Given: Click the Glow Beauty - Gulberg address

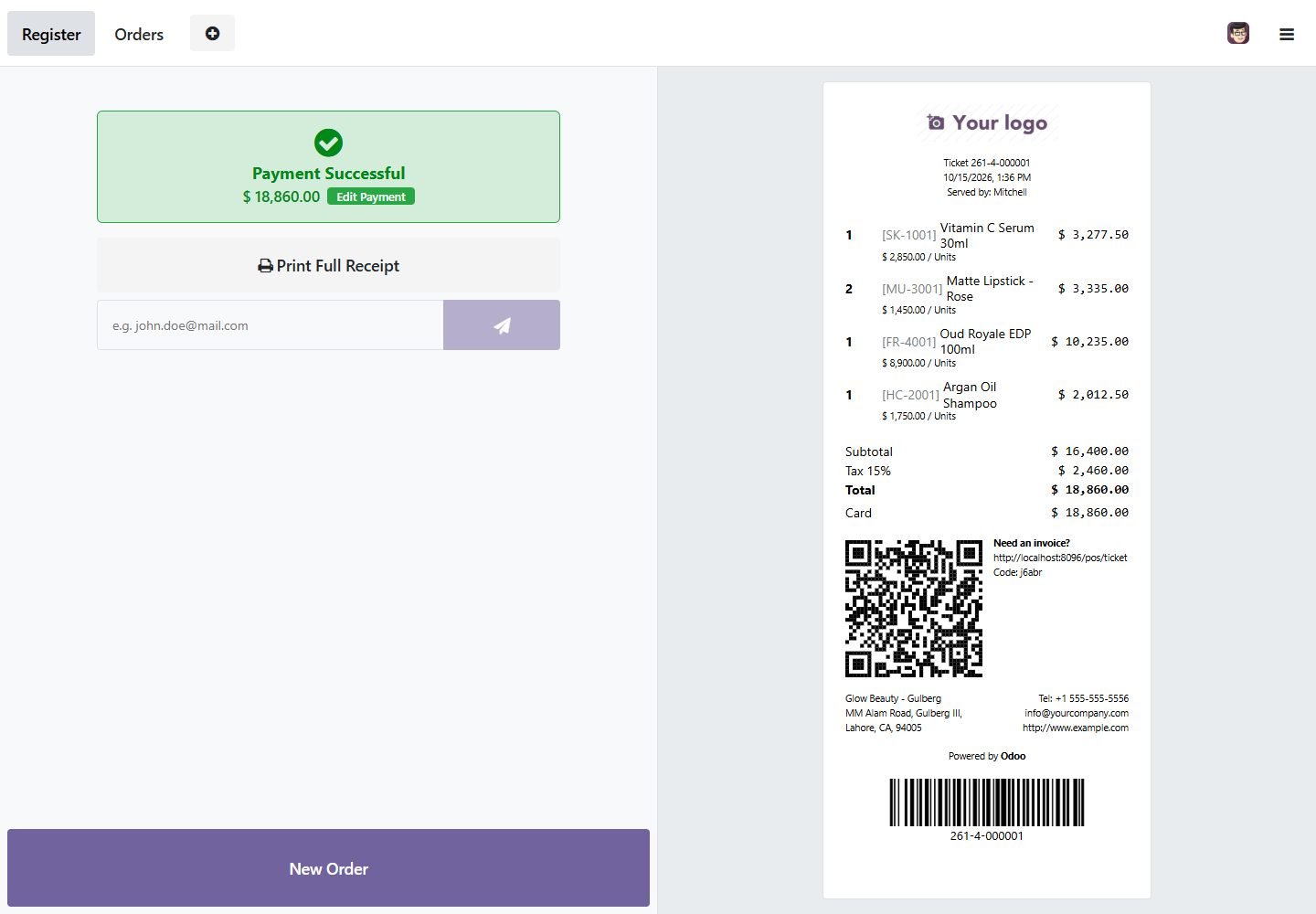Looking at the screenshot, I should tap(893, 698).
